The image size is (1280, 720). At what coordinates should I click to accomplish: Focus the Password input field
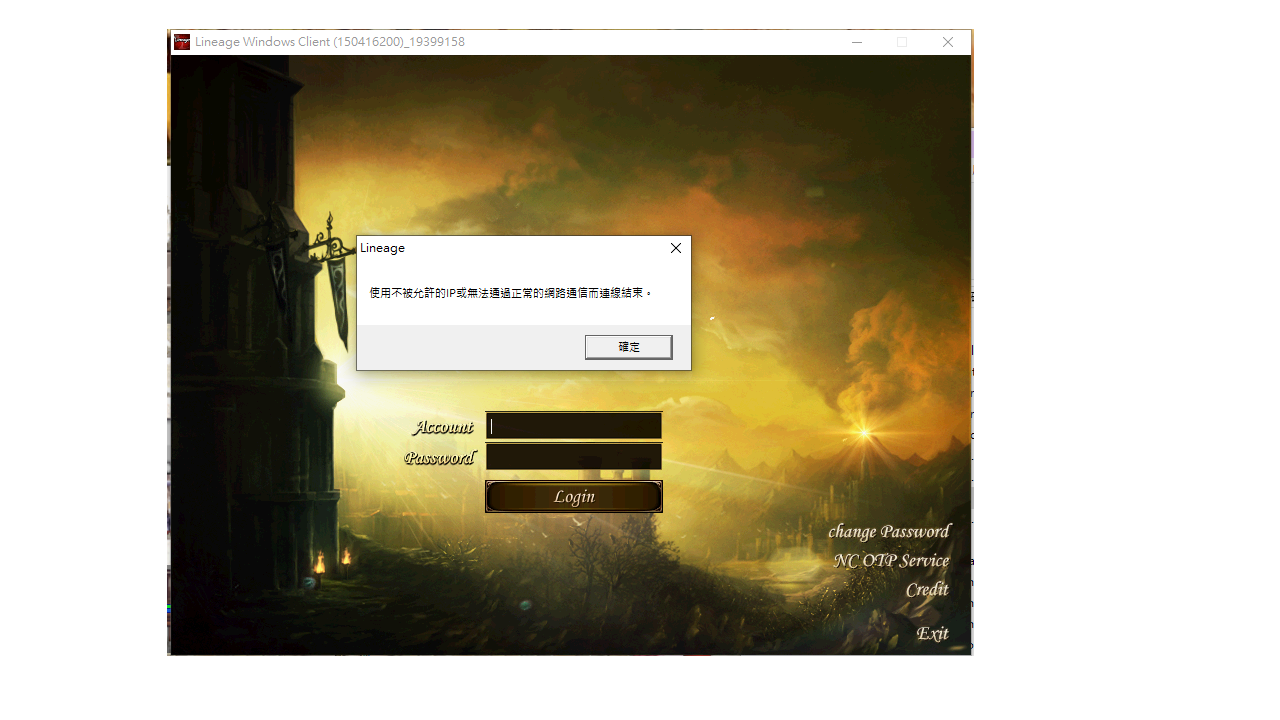574,457
